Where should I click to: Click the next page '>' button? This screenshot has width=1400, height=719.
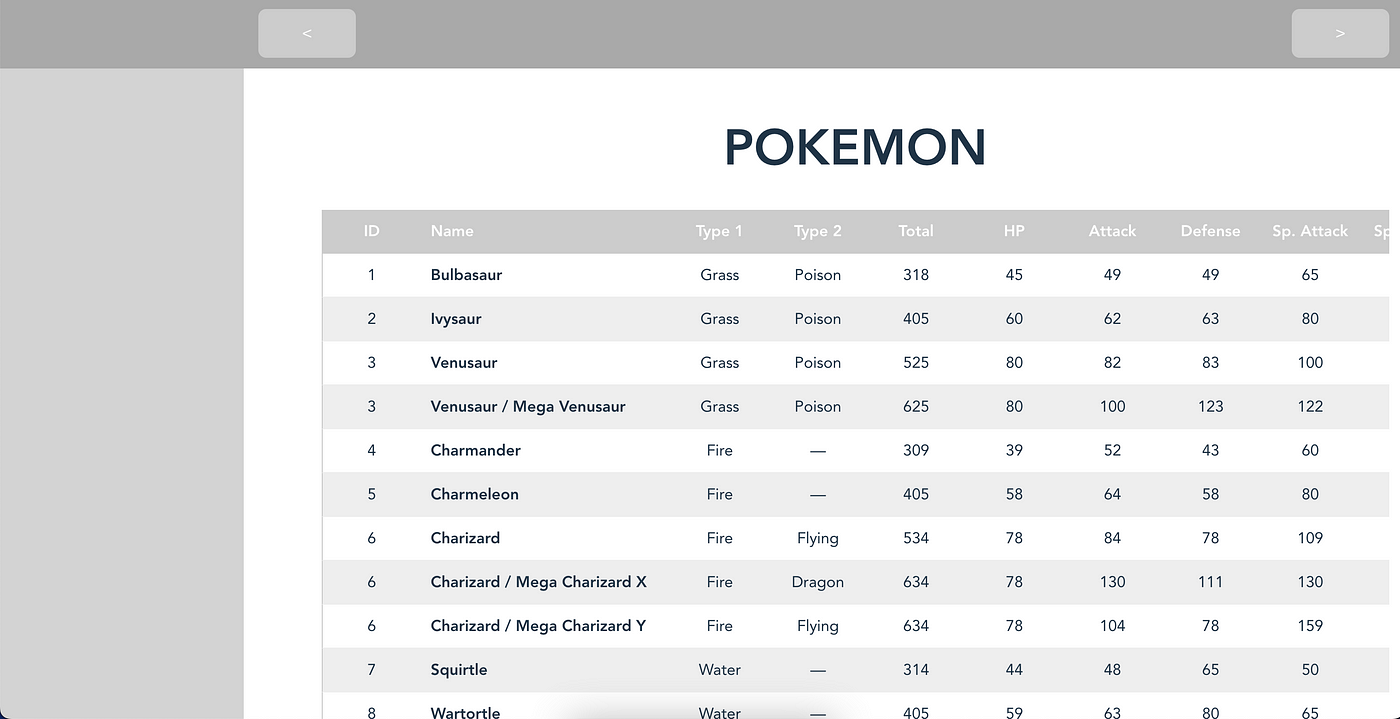pyautogui.click(x=1340, y=33)
